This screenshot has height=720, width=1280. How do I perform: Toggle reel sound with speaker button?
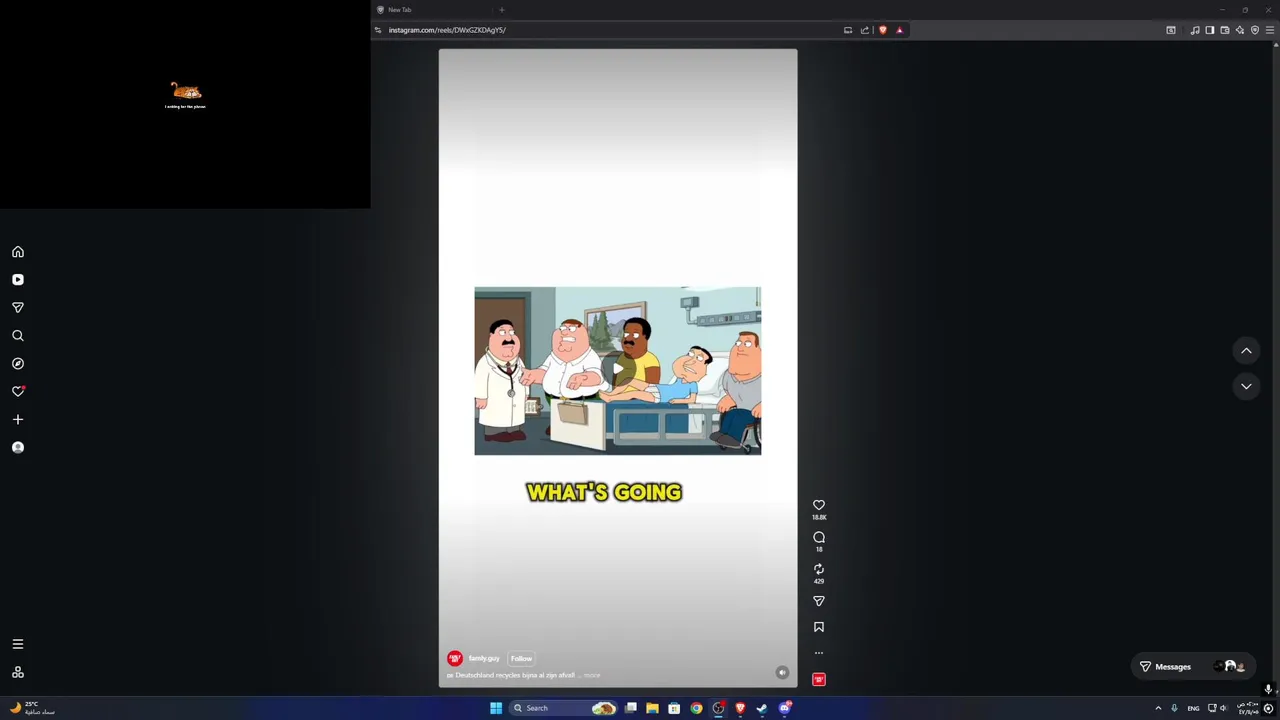(782, 673)
